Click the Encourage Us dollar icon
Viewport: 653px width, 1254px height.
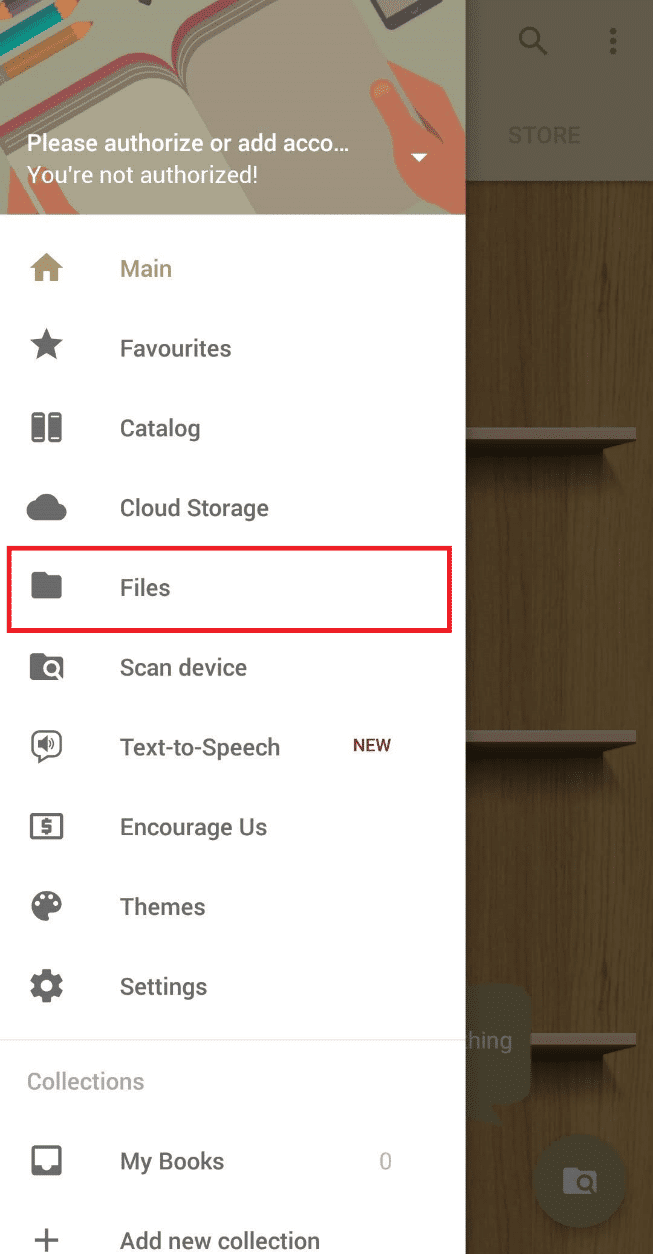coord(46,826)
